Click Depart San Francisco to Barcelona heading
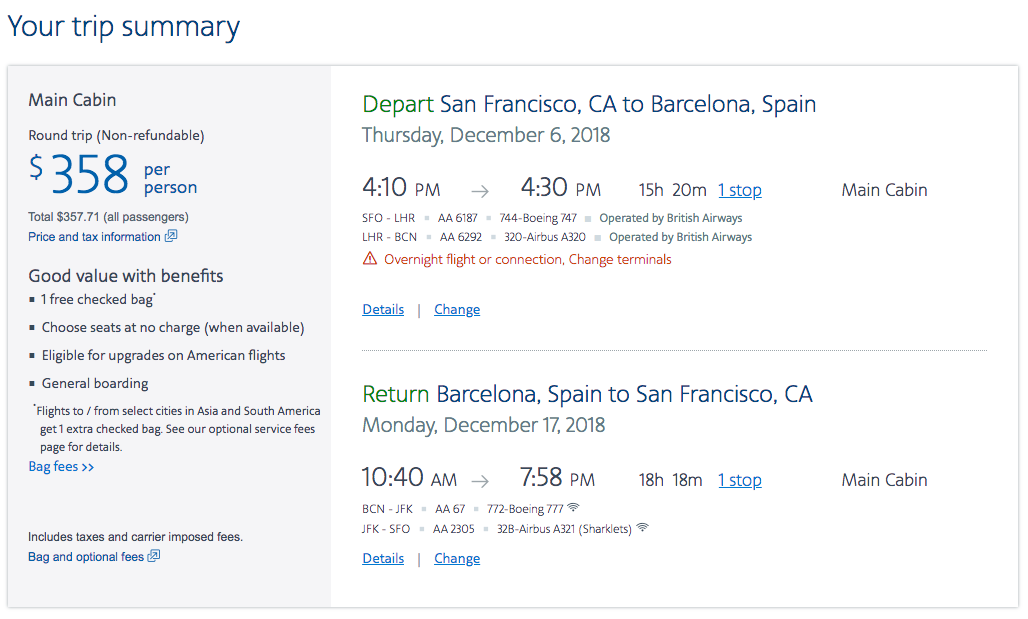The width and height of the screenshot is (1028, 619). pos(589,104)
